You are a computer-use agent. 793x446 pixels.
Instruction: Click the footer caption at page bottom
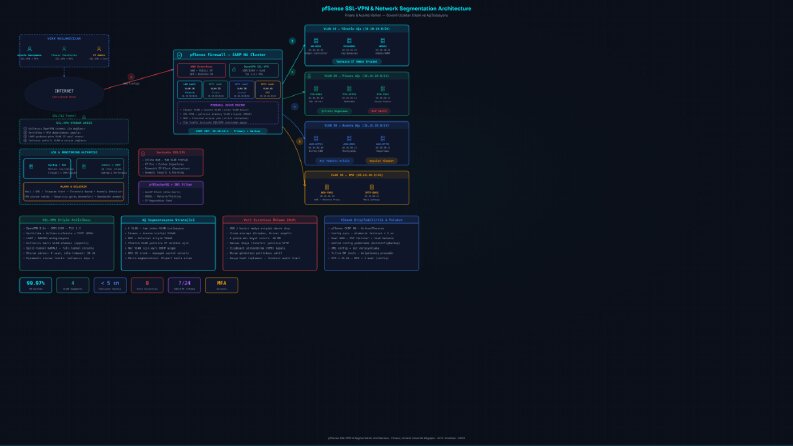(396, 438)
